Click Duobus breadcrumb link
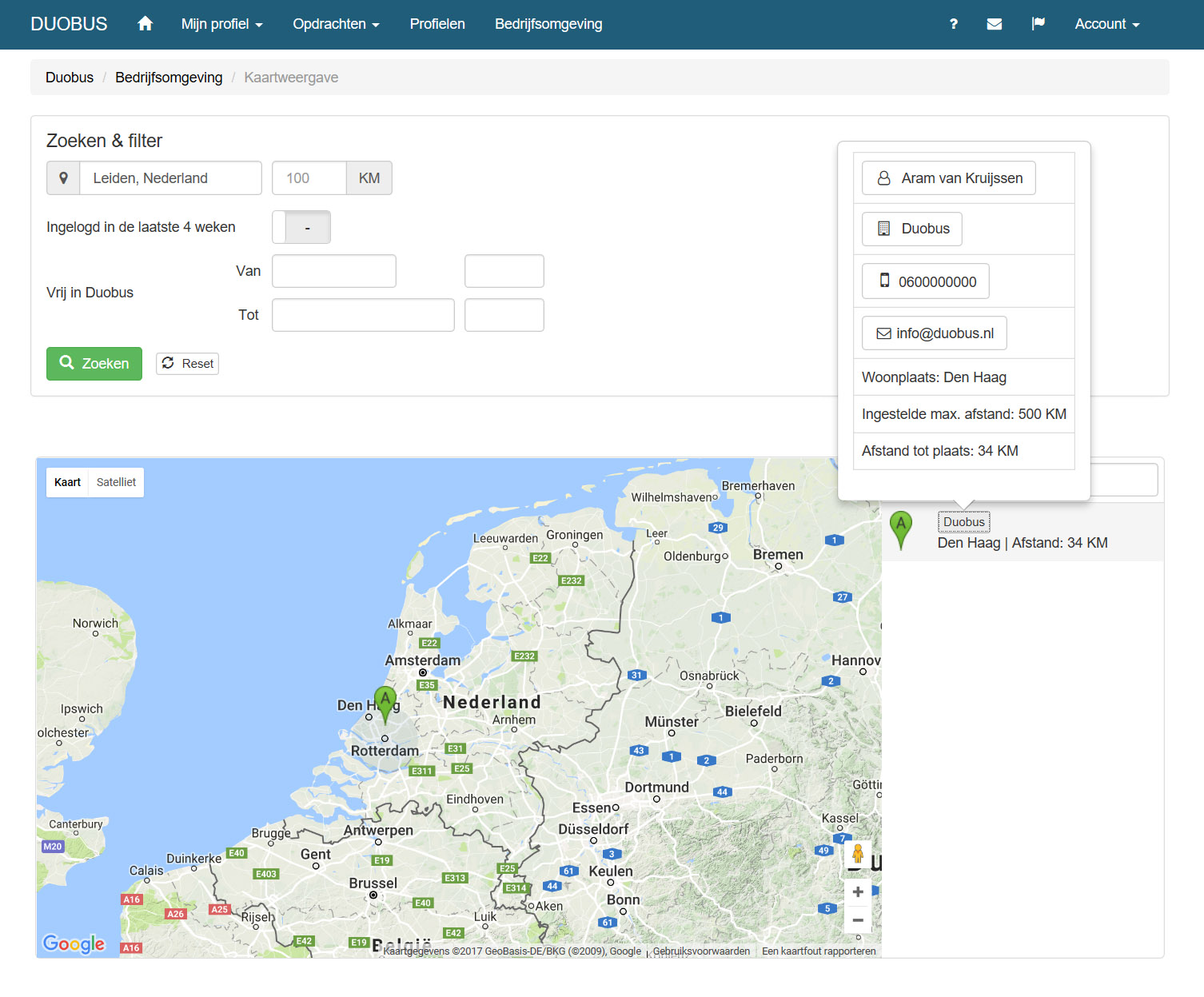This screenshot has height=997, width=1204. tap(70, 78)
